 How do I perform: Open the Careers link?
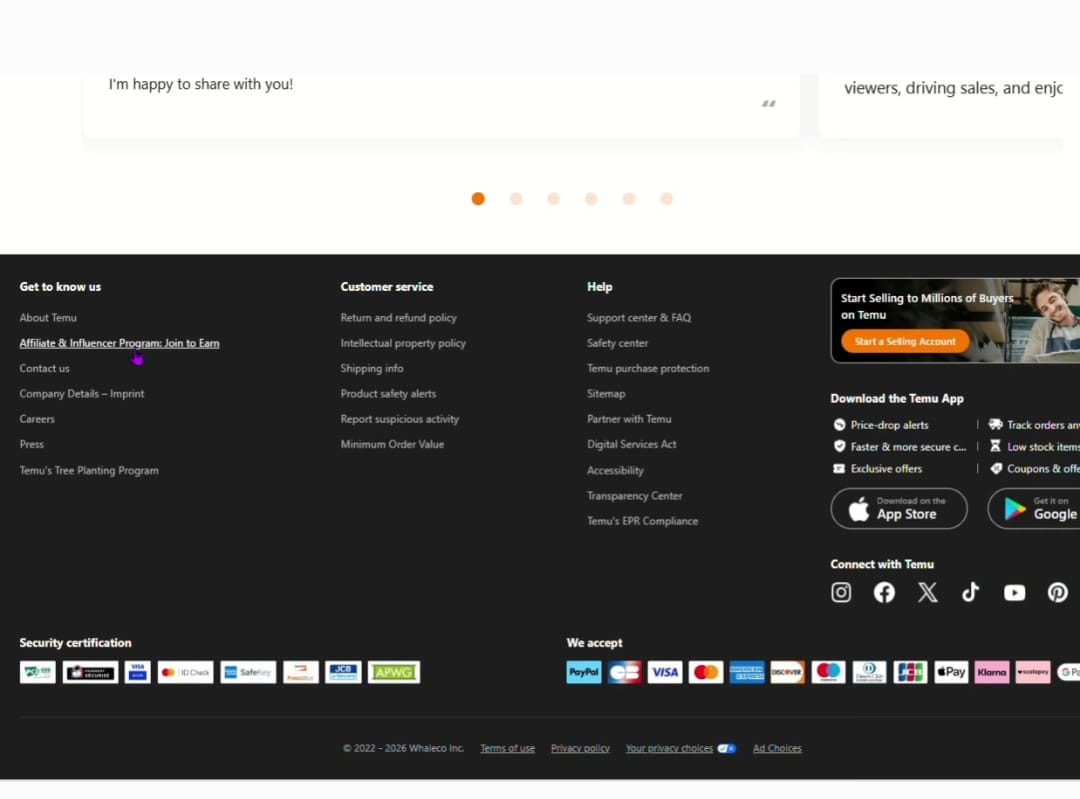(37, 419)
